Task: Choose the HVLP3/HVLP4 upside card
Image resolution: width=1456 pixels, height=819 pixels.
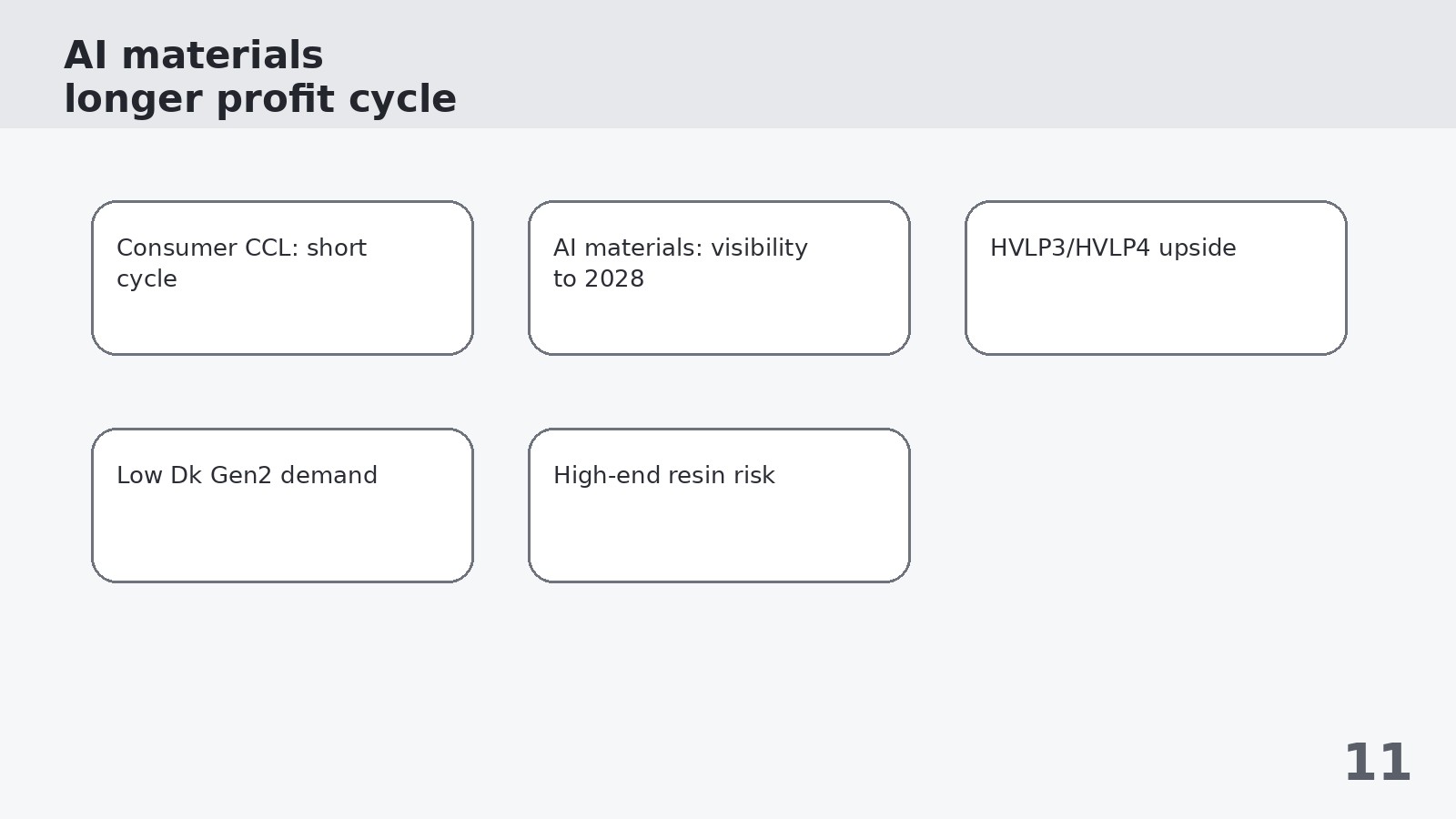Action: pos(1156,278)
